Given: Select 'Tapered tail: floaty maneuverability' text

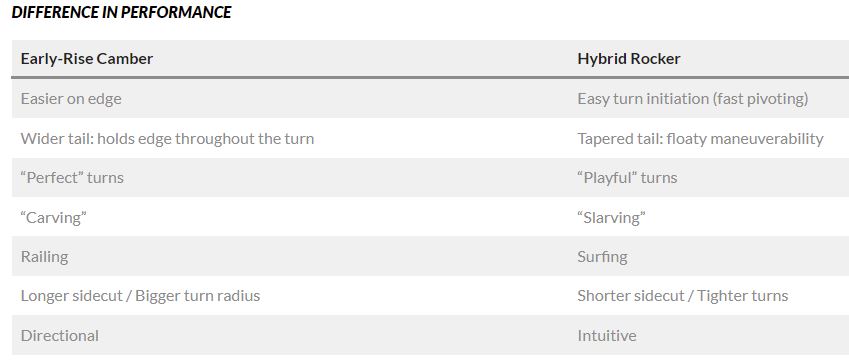Looking at the screenshot, I should point(700,139).
